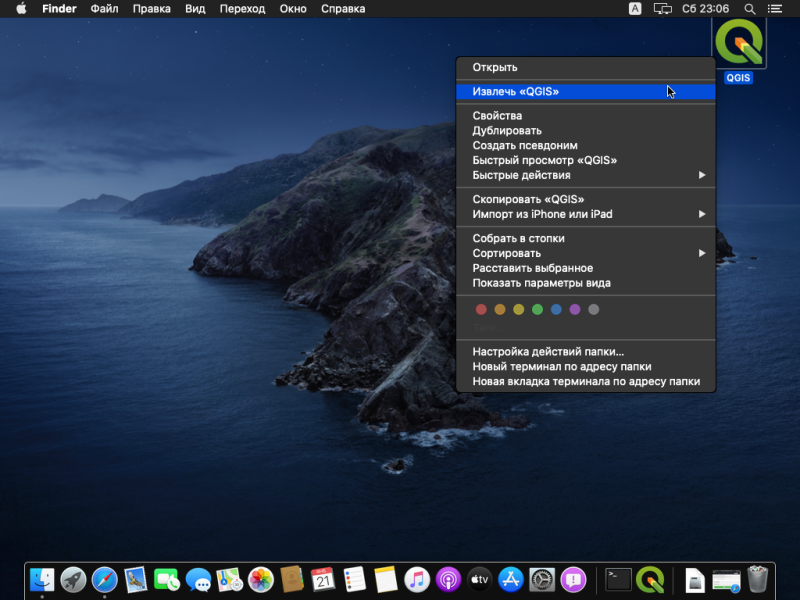Open Messages from the Dock
The height and width of the screenshot is (600, 800).
[x=198, y=580]
